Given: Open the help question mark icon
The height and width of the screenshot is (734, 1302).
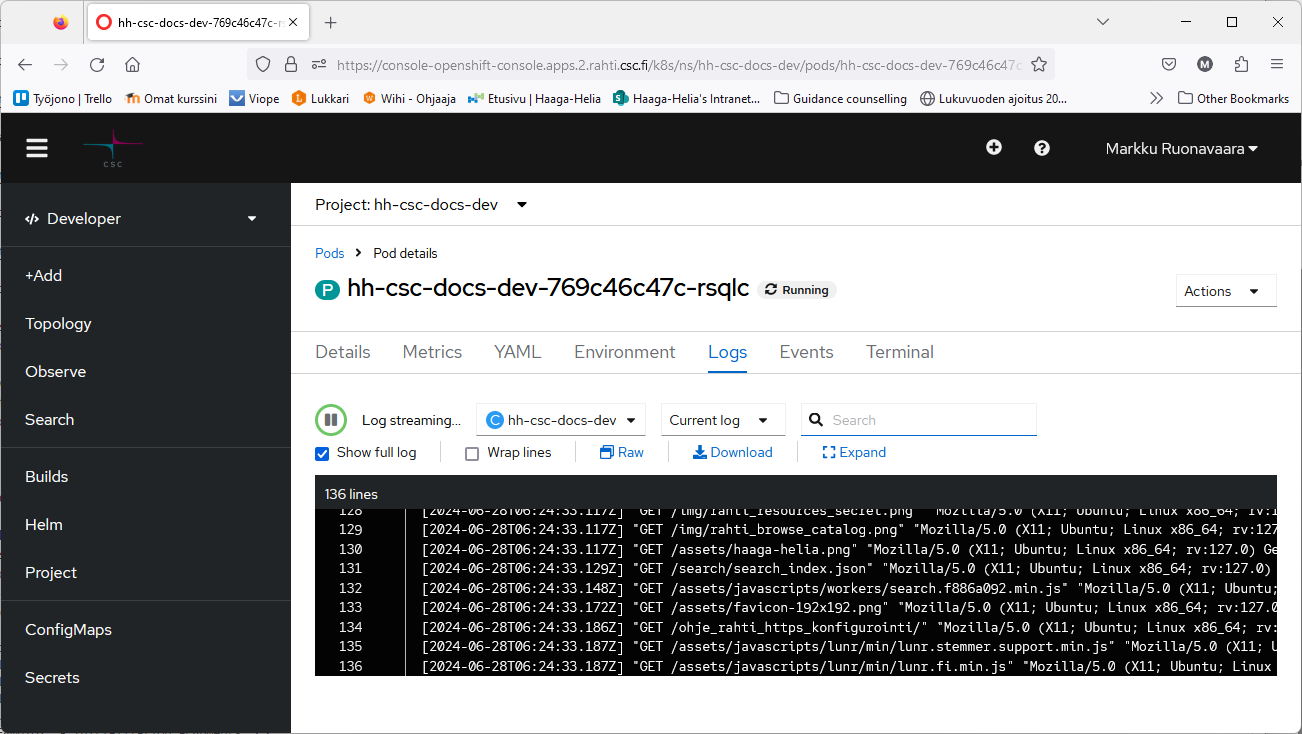Looking at the screenshot, I should click(1041, 148).
